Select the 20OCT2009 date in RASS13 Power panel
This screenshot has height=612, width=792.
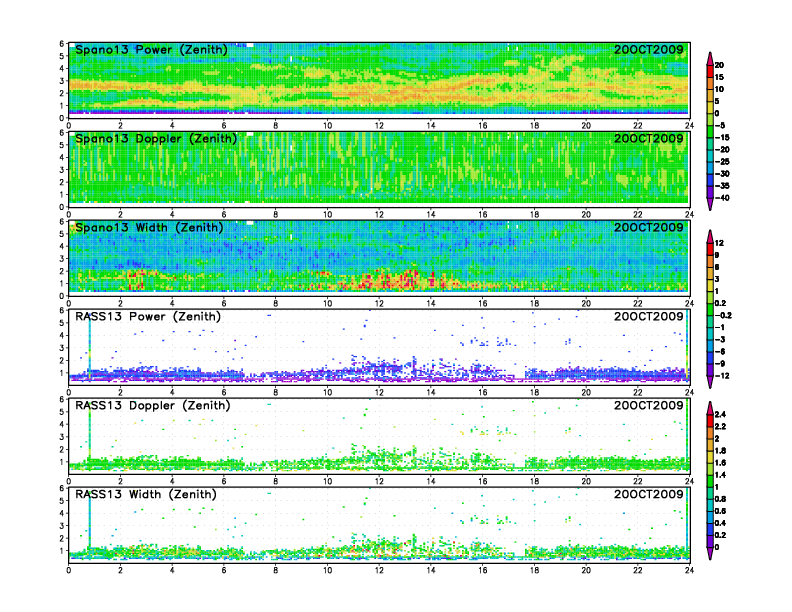pos(649,316)
